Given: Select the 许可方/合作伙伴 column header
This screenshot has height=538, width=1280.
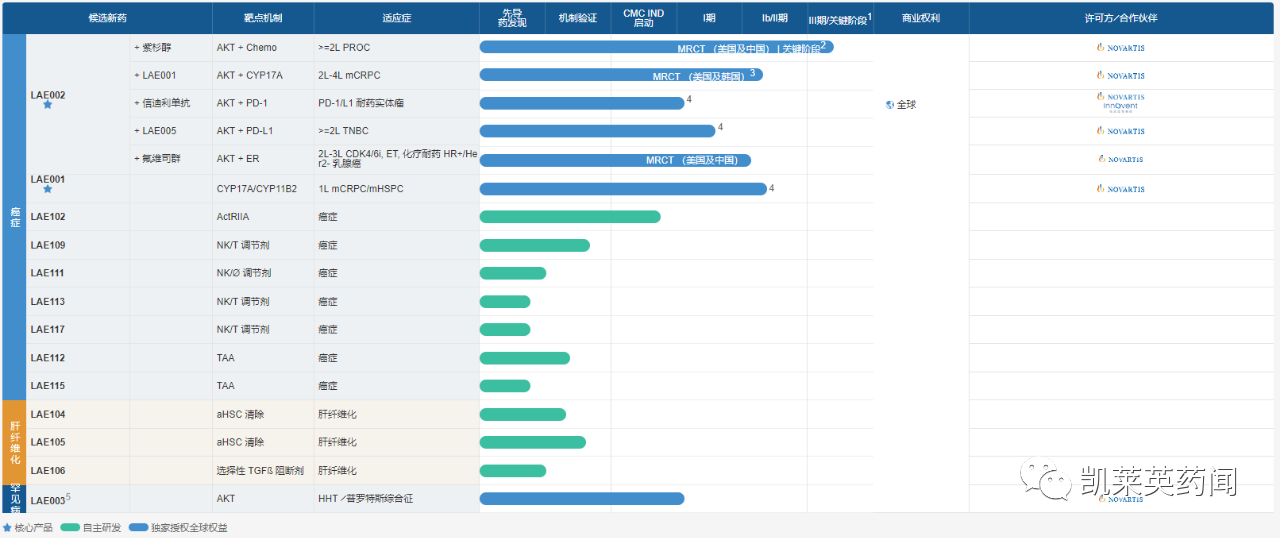Looking at the screenshot, I should [1120, 18].
